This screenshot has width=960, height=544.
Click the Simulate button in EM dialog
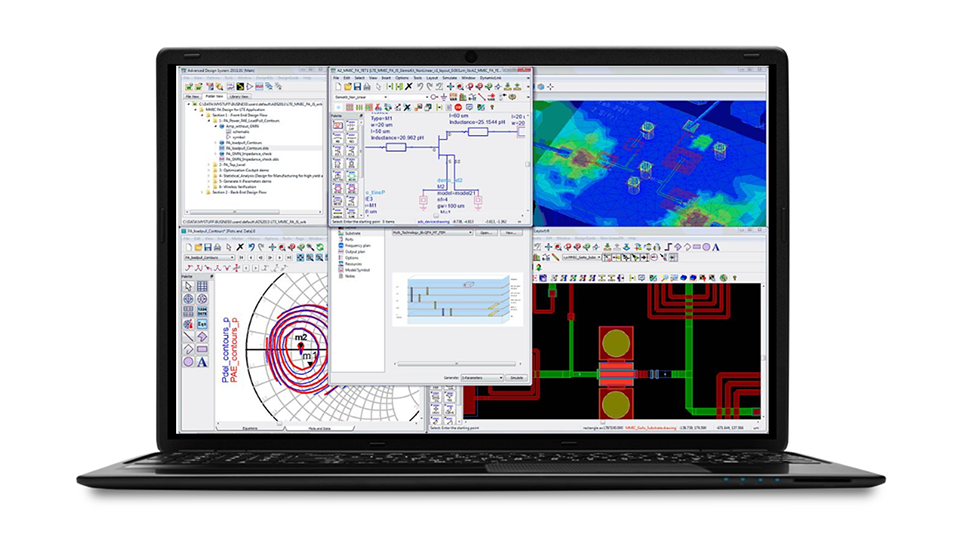coord(518,379)
